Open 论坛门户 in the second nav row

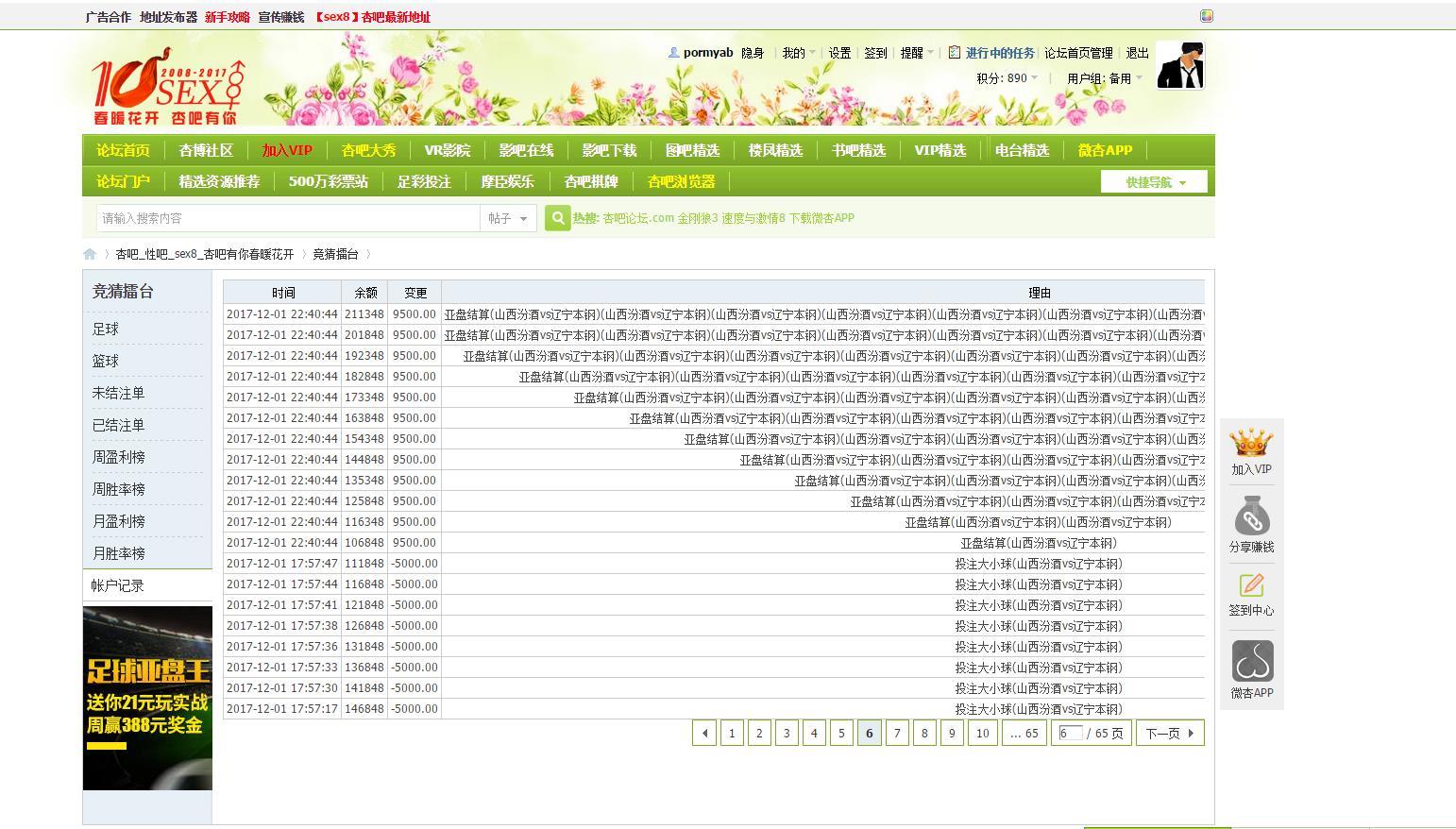click(123, 181)
